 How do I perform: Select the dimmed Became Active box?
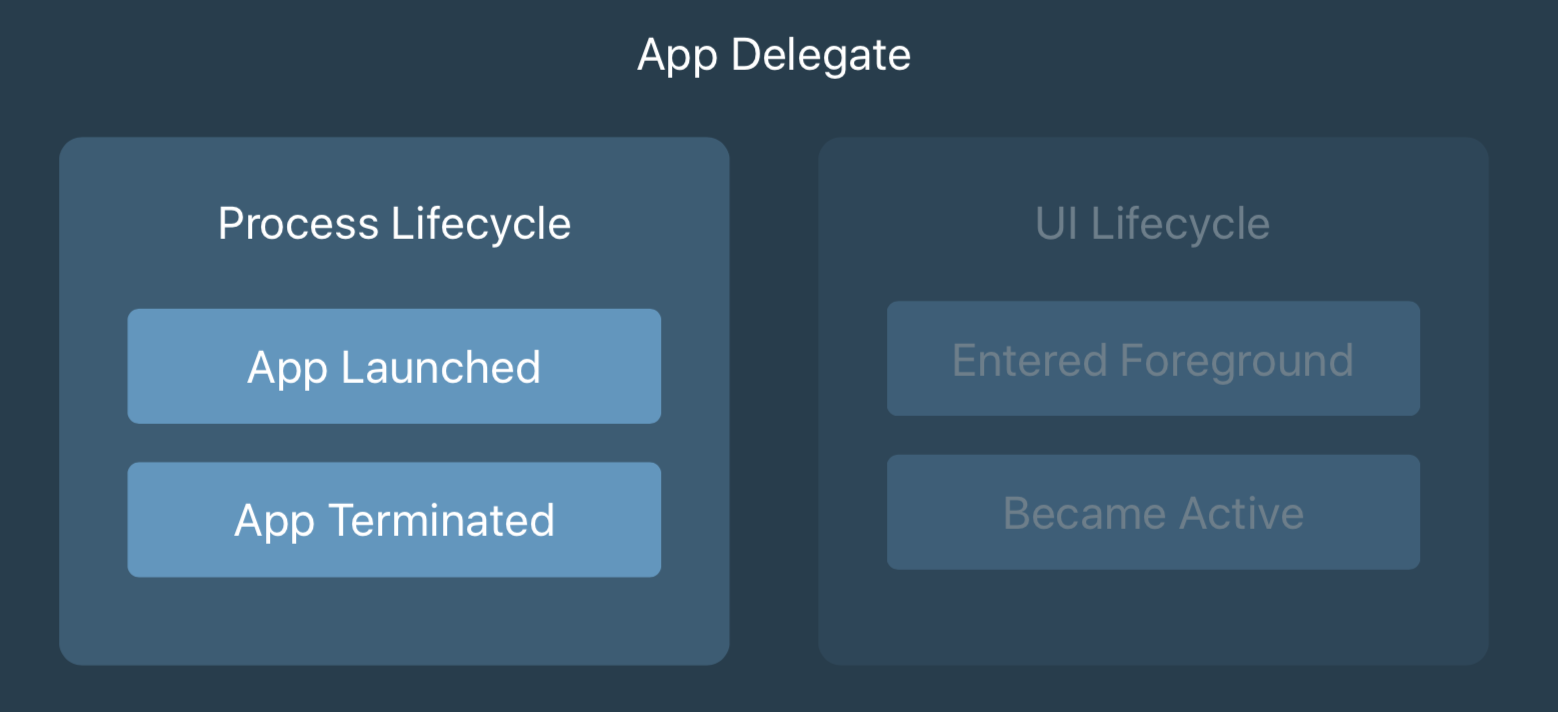(x=1153, y=512)
